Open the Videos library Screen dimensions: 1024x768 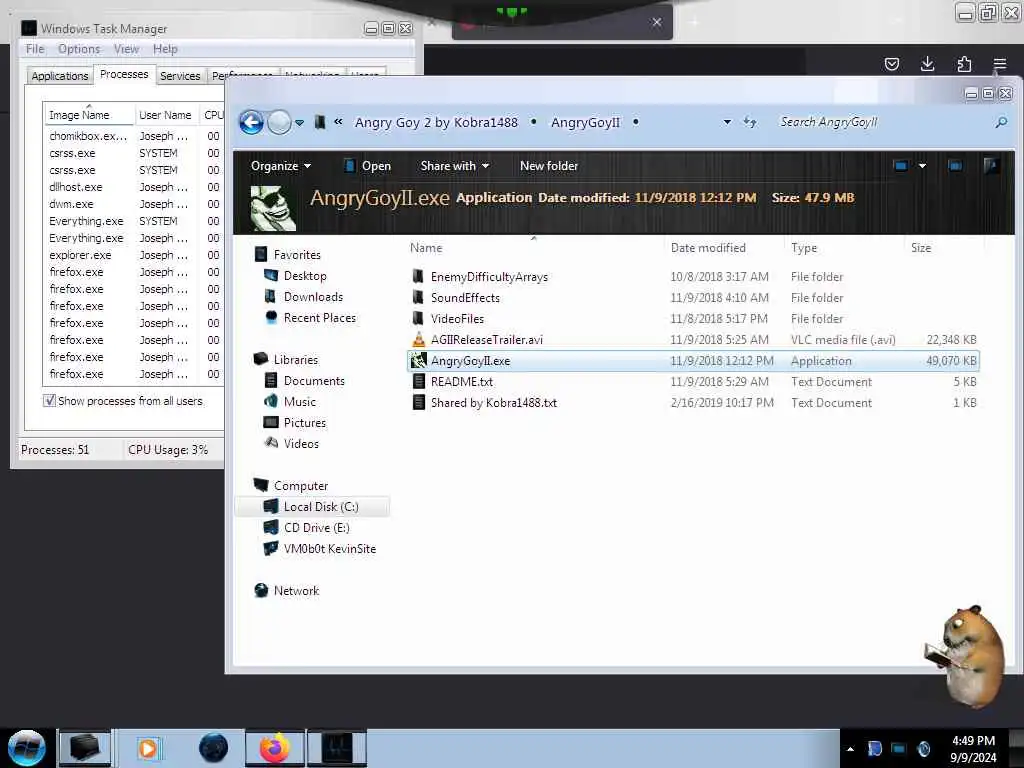tap(300, 443)
